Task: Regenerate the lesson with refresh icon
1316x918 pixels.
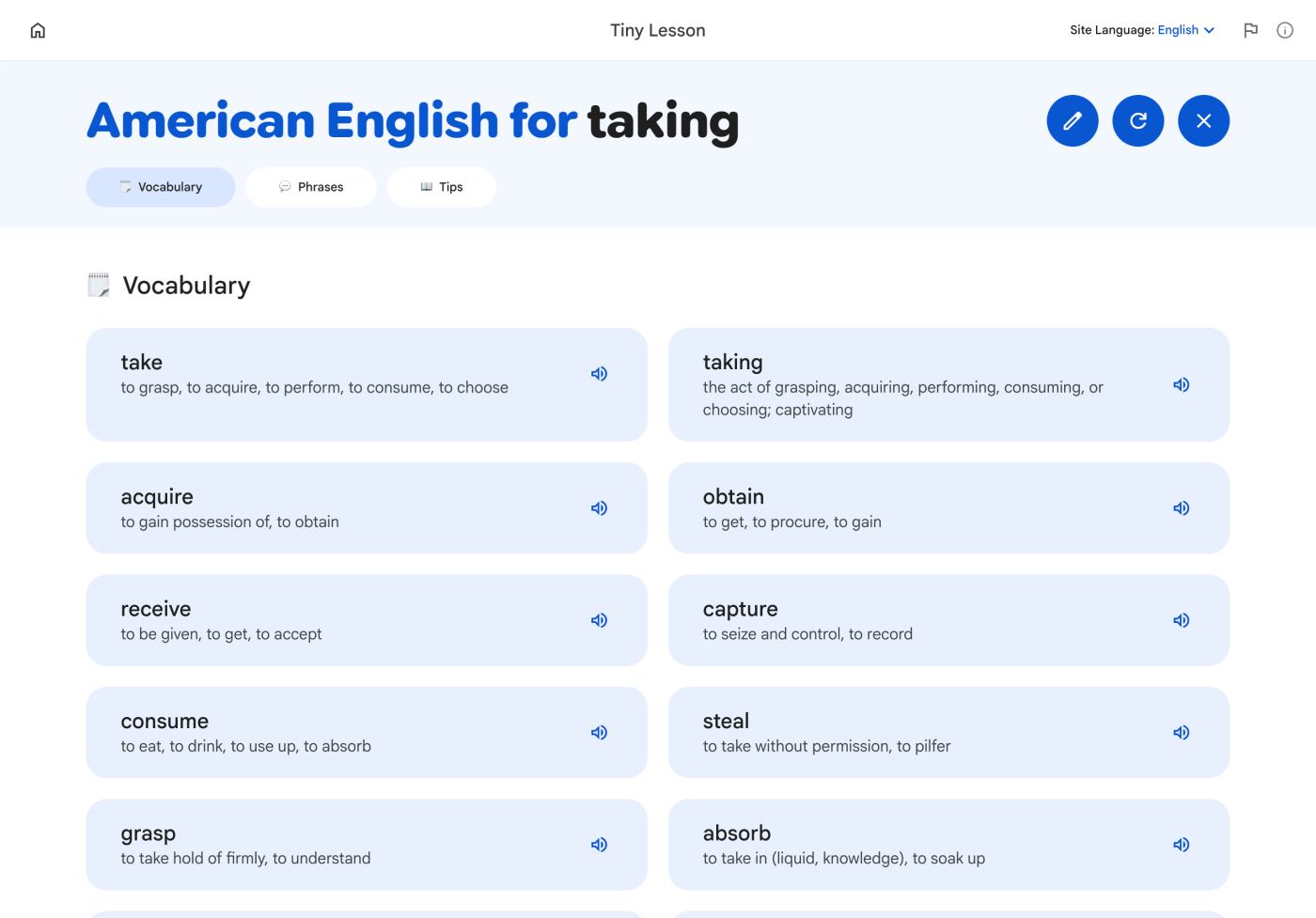Action: pyautogui.click(x=1138, y=121)
